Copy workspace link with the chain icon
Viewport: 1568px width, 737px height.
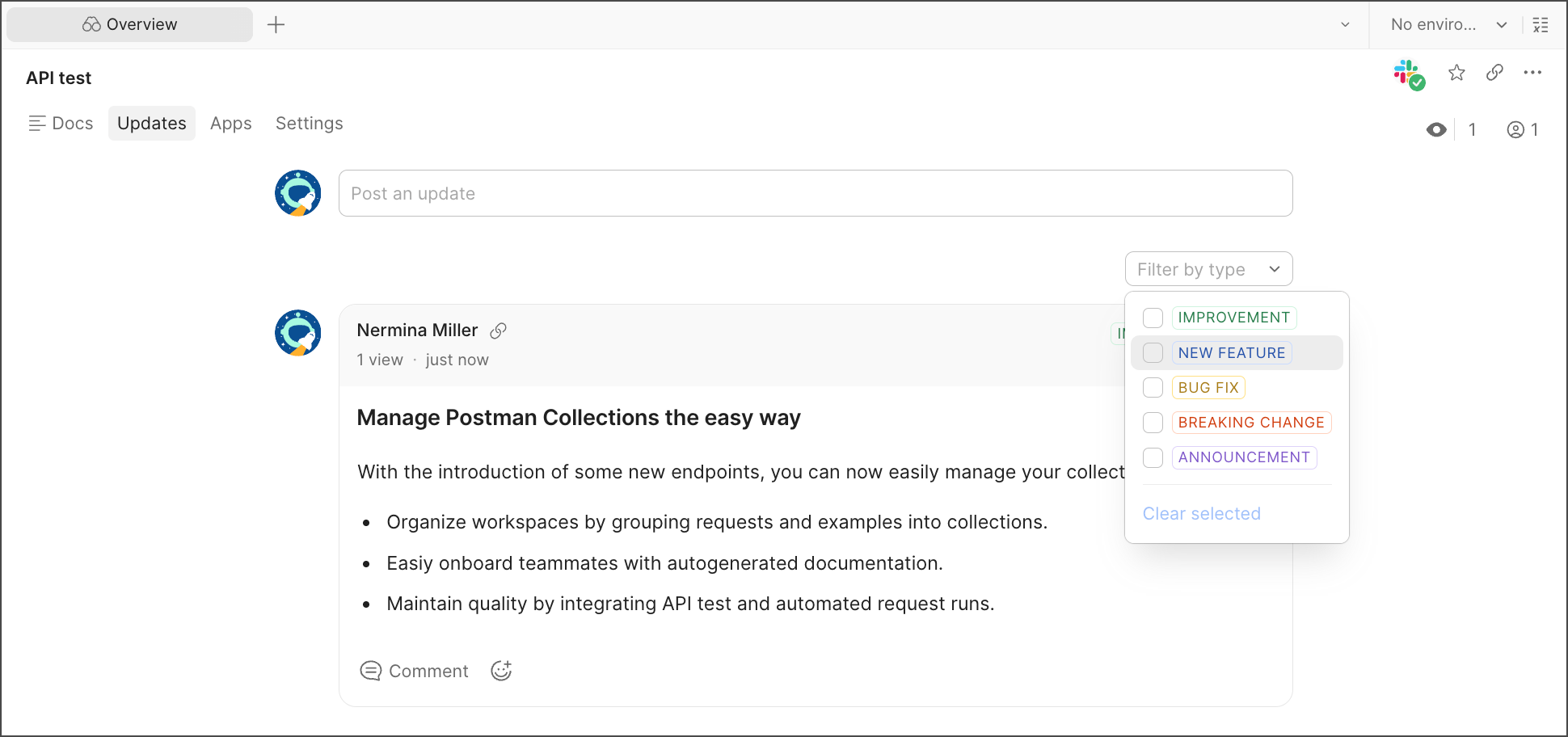pyautogui.click(x=1494, y=73)
